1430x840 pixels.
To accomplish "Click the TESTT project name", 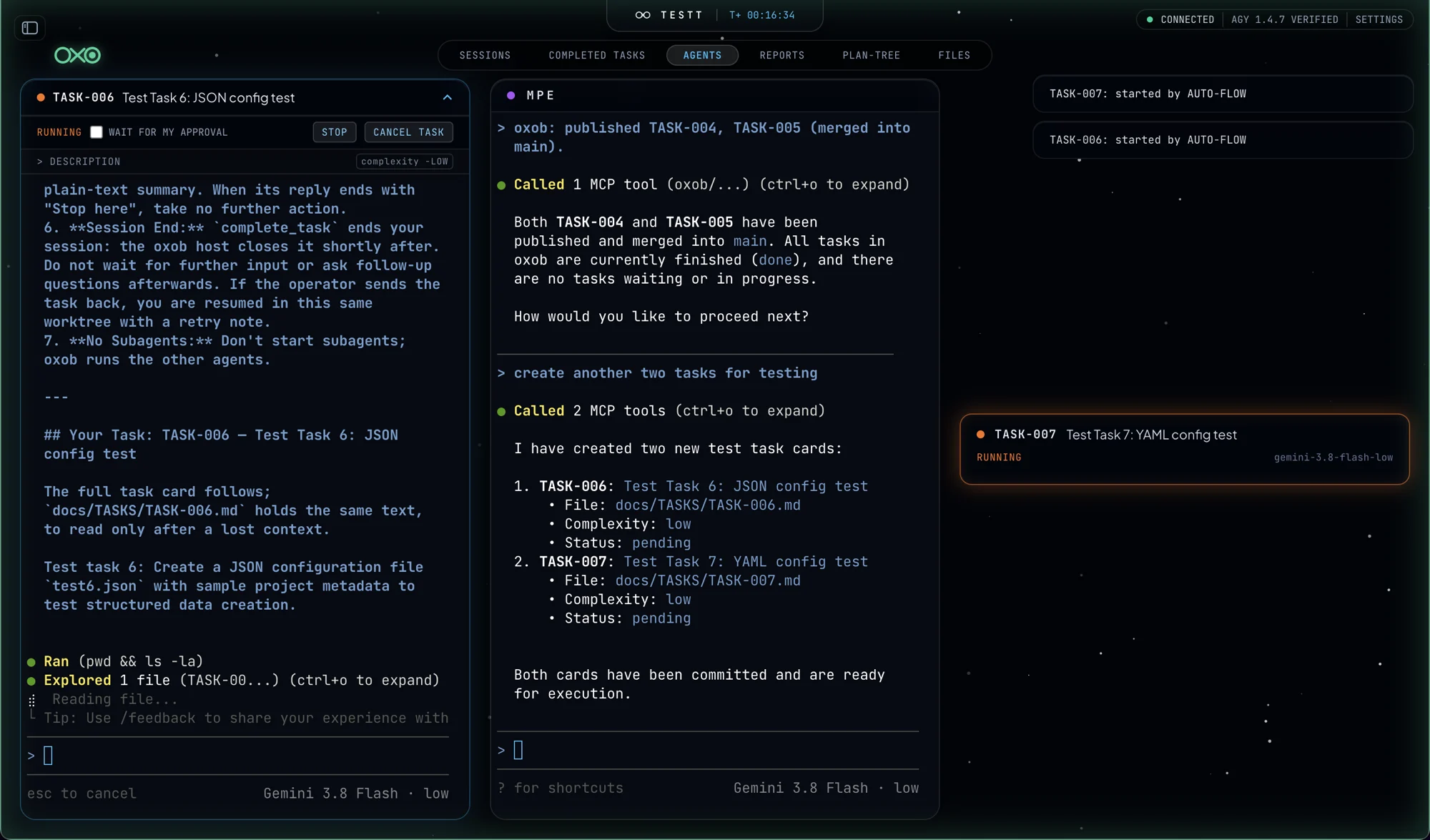I will pyautogui.click(x=681, y=15).
